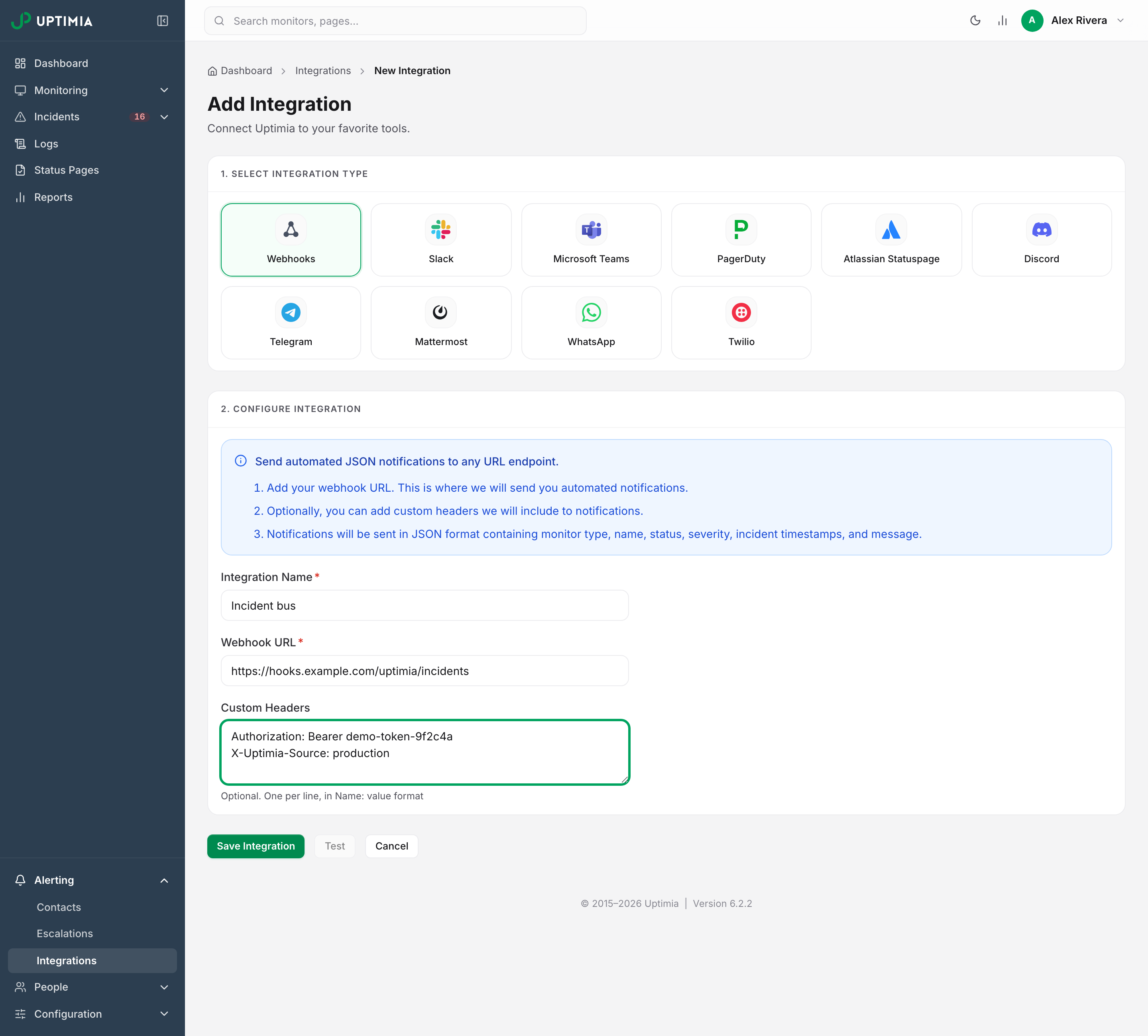Viewport: 1148px width, 1036px height.
Task: Expand the People menu chevron
Action: coord(164,987)
